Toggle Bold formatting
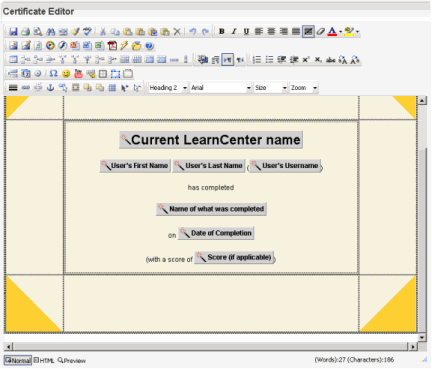This screenshot has width=432, height=369. [x=221, y=32]
